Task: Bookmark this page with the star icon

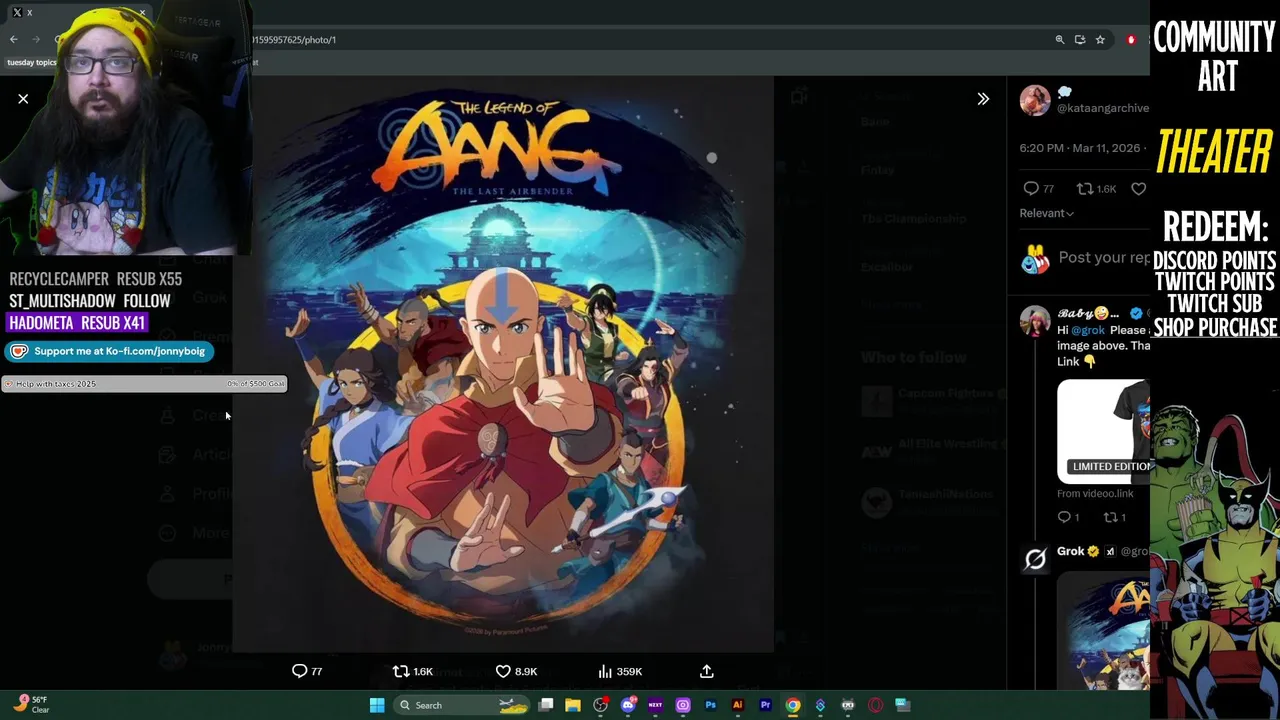Action: click(x=1100, y=40)
